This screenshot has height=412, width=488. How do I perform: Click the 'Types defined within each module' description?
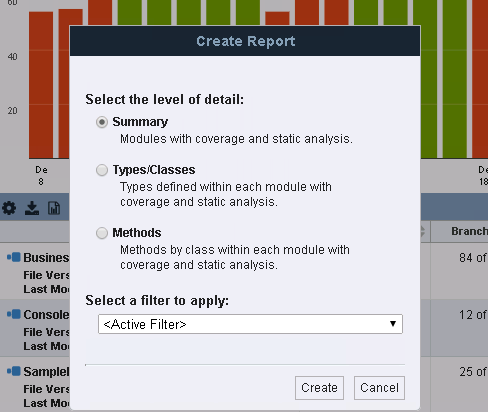click(x=226, y=194)
